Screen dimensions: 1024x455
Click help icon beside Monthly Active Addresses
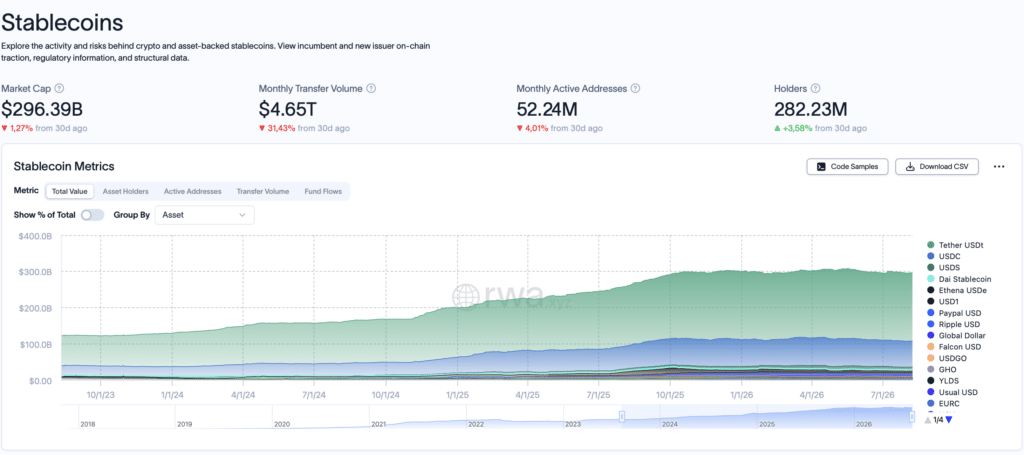pos(635,88)
